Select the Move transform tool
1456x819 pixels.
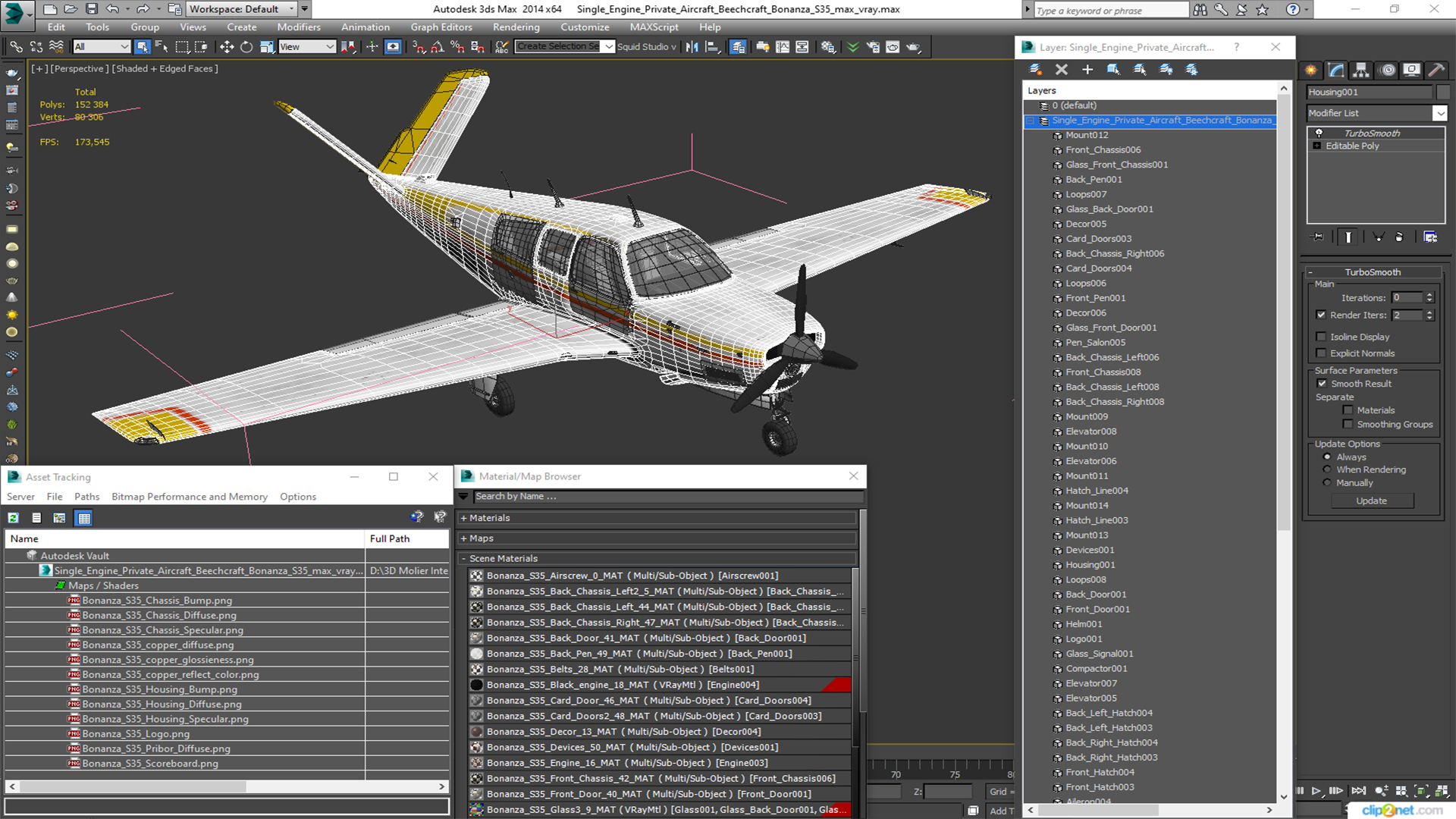pyautogui.click(x=226, y=47)
